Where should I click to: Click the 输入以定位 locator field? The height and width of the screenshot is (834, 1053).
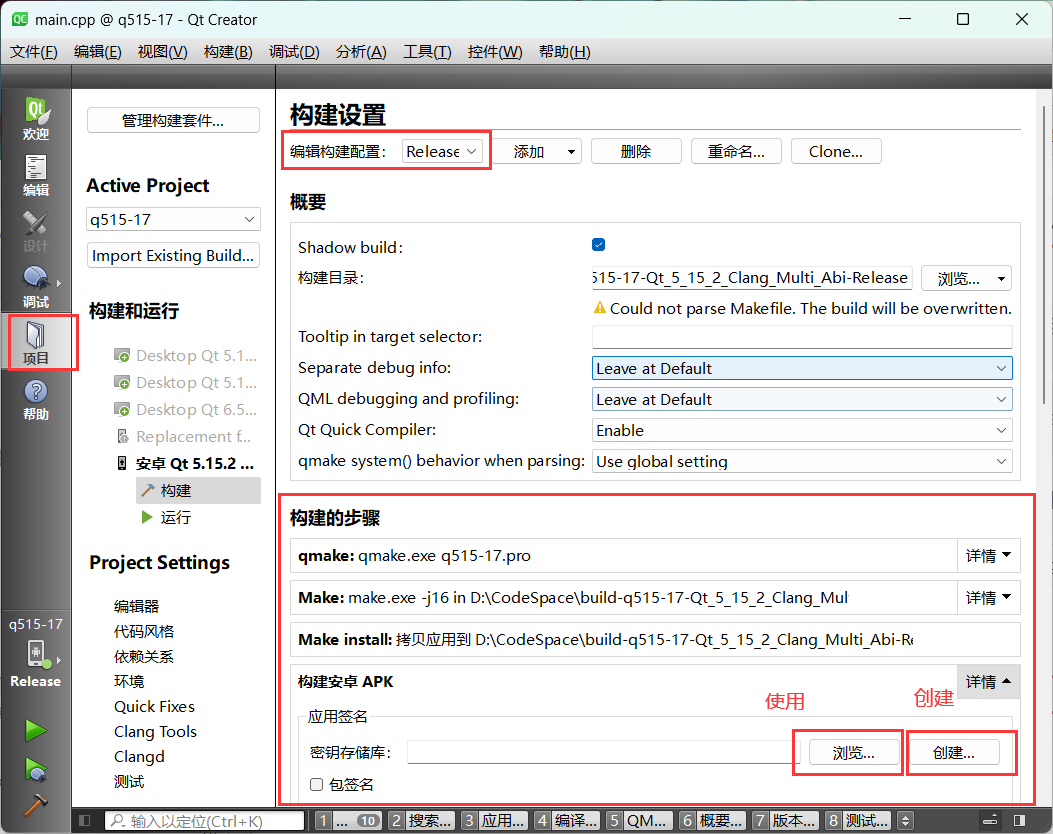click(x=205, y=820)
